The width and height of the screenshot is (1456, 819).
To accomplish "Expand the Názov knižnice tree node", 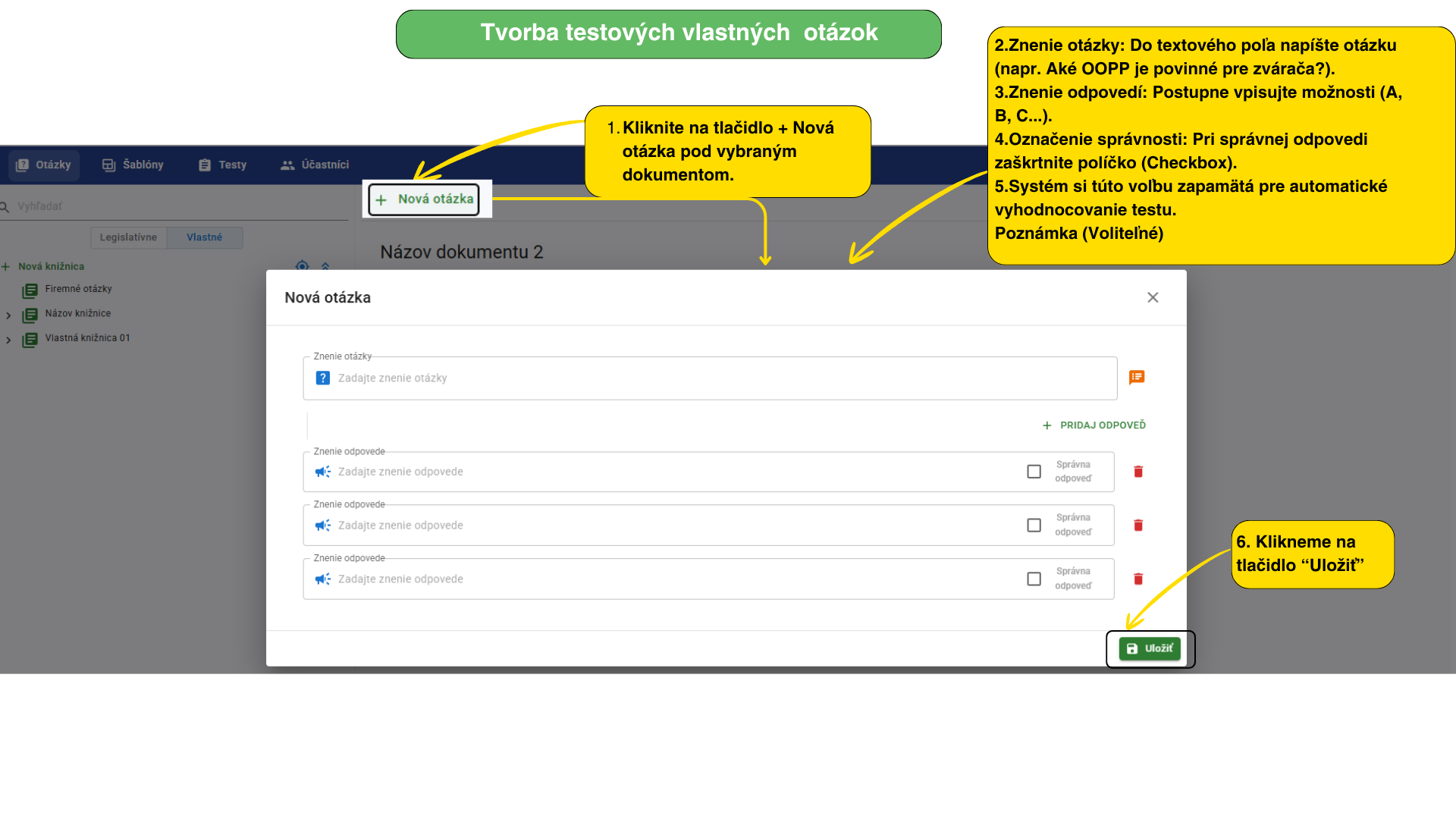I will click(8, 315).
